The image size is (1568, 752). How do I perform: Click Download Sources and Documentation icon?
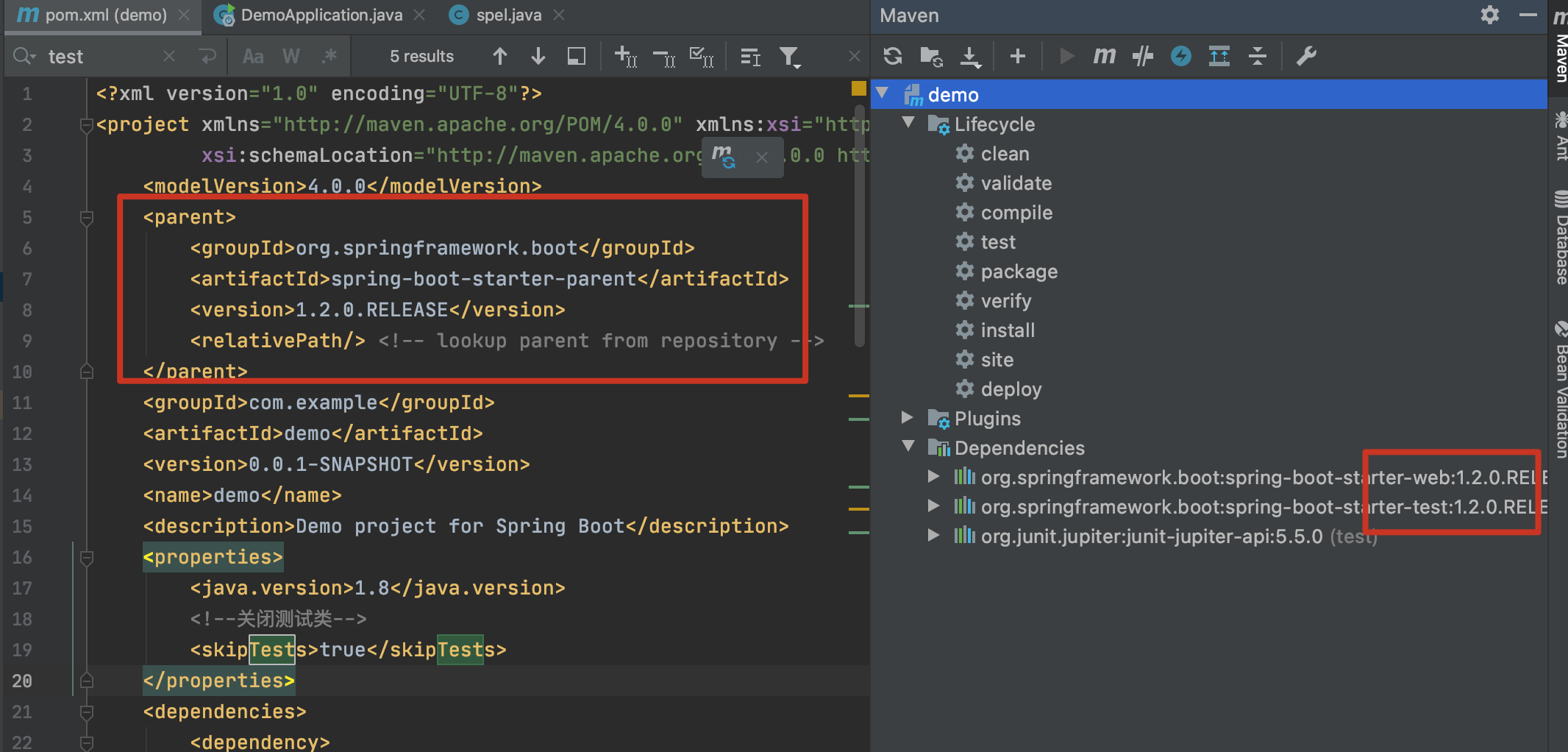(x=971, y=57)
